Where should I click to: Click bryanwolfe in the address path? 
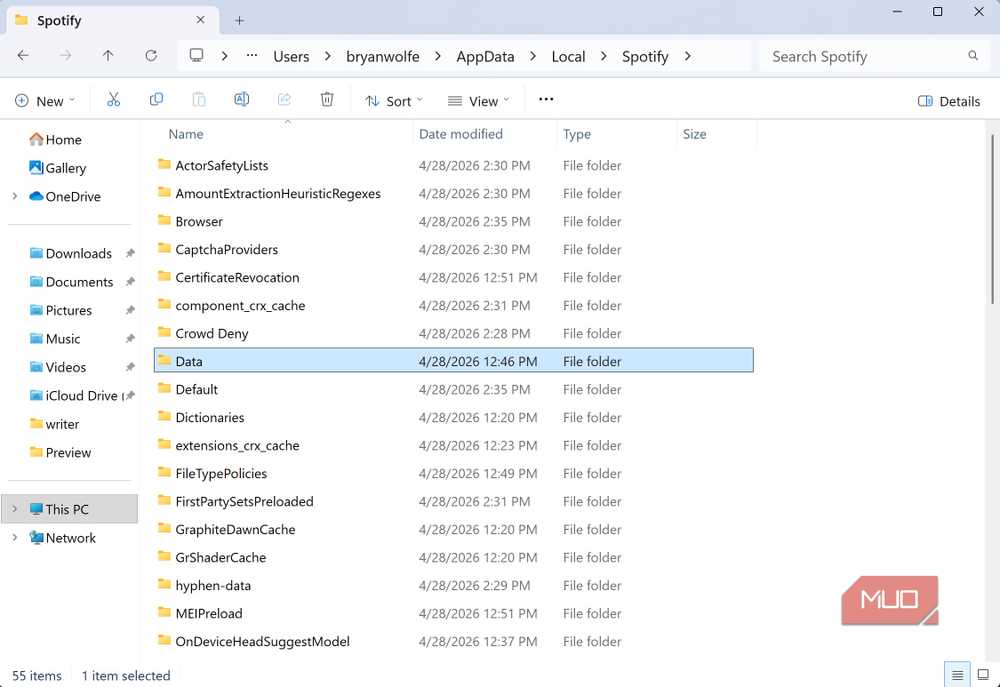[383, 57]
